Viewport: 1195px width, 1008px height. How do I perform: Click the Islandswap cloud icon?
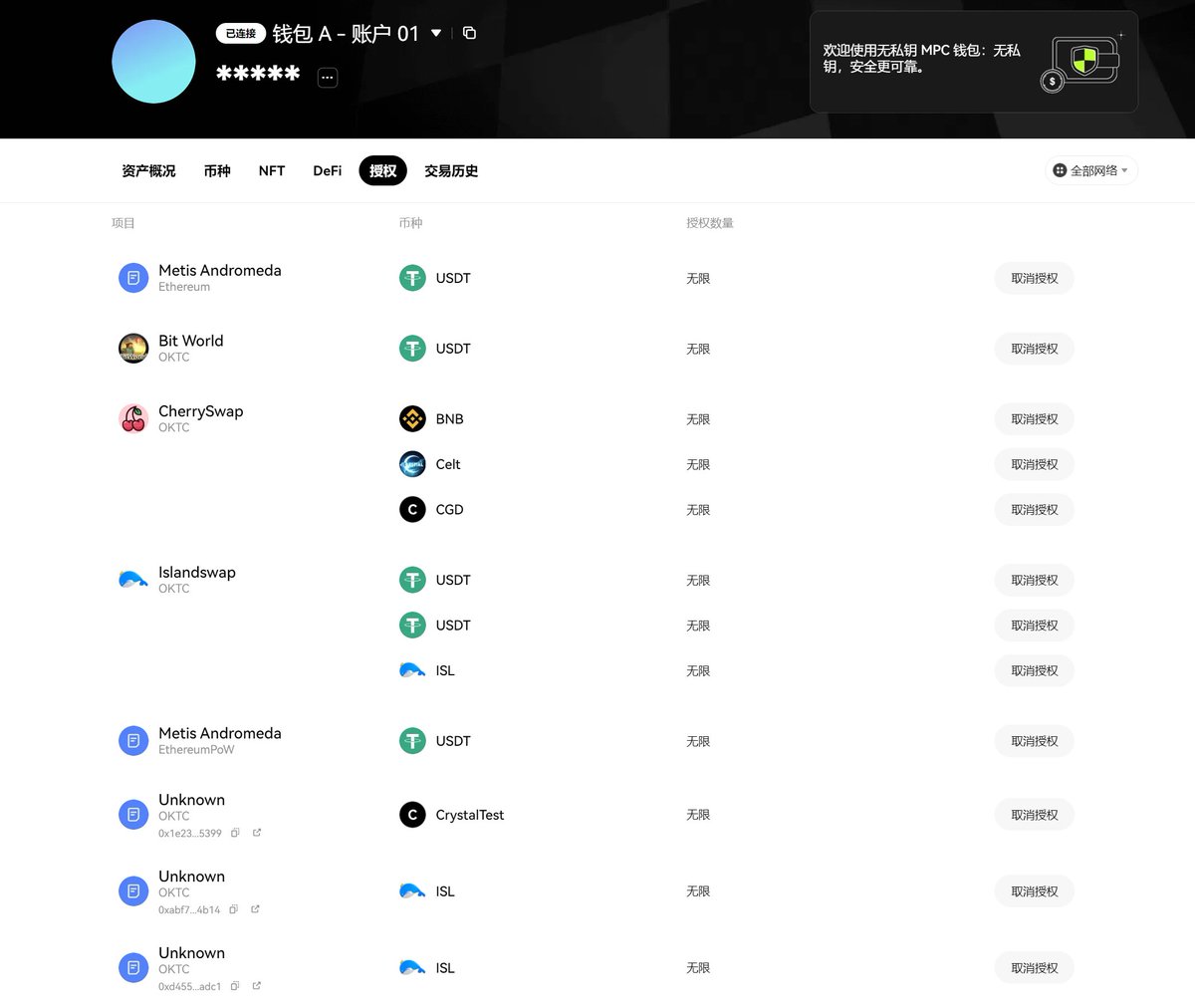click(x=132, y=578)
